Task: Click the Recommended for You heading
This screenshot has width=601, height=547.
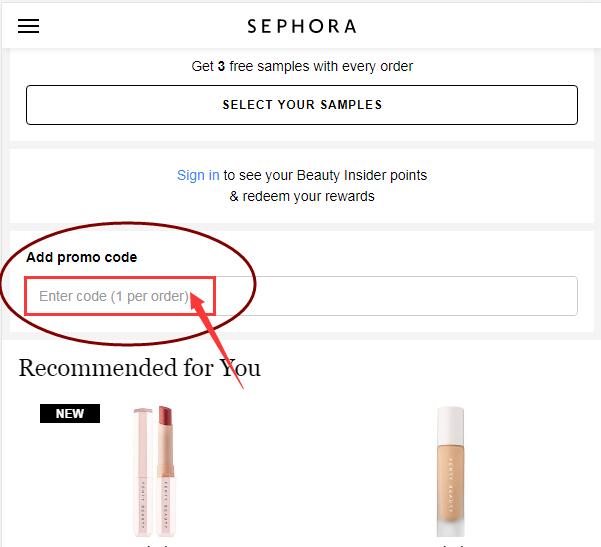Action: point(140,368)
